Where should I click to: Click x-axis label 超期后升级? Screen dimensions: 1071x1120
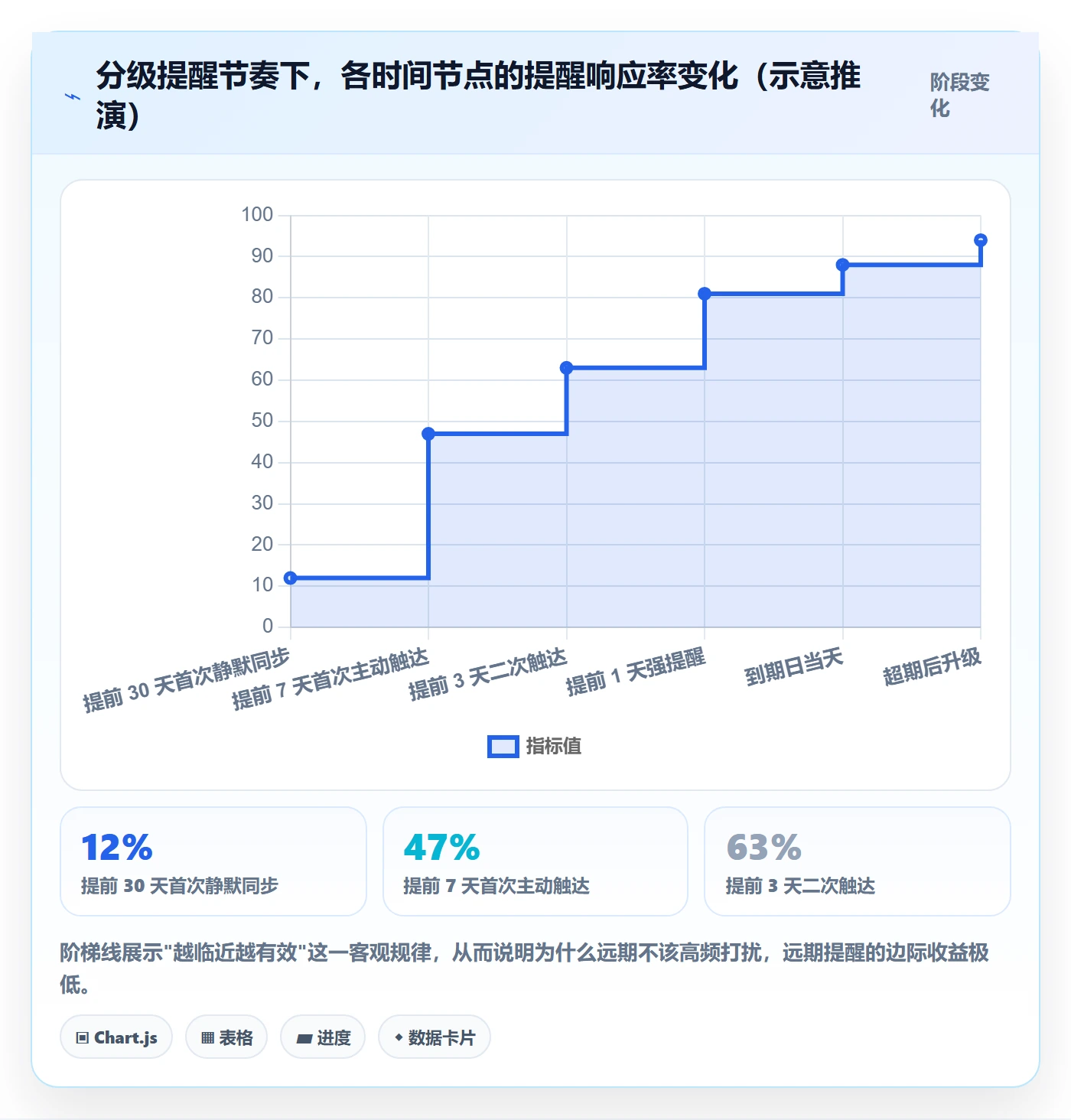click(933, 666)
